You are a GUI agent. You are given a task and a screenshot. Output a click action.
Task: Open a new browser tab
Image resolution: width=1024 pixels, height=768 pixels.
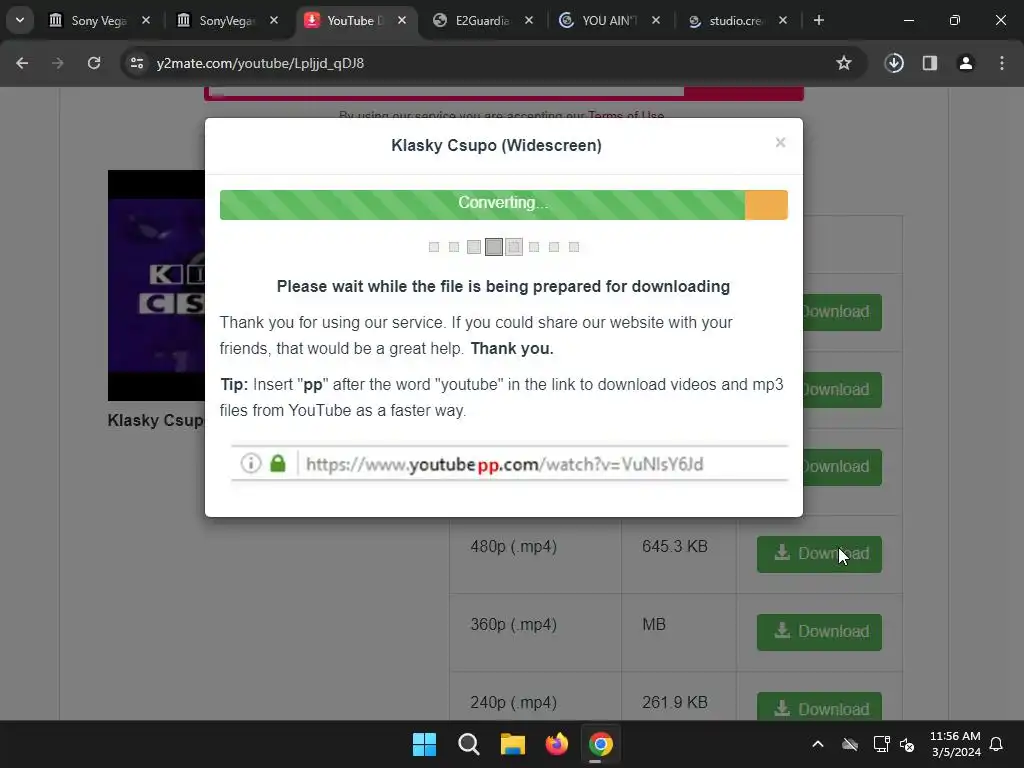[819, 20]
